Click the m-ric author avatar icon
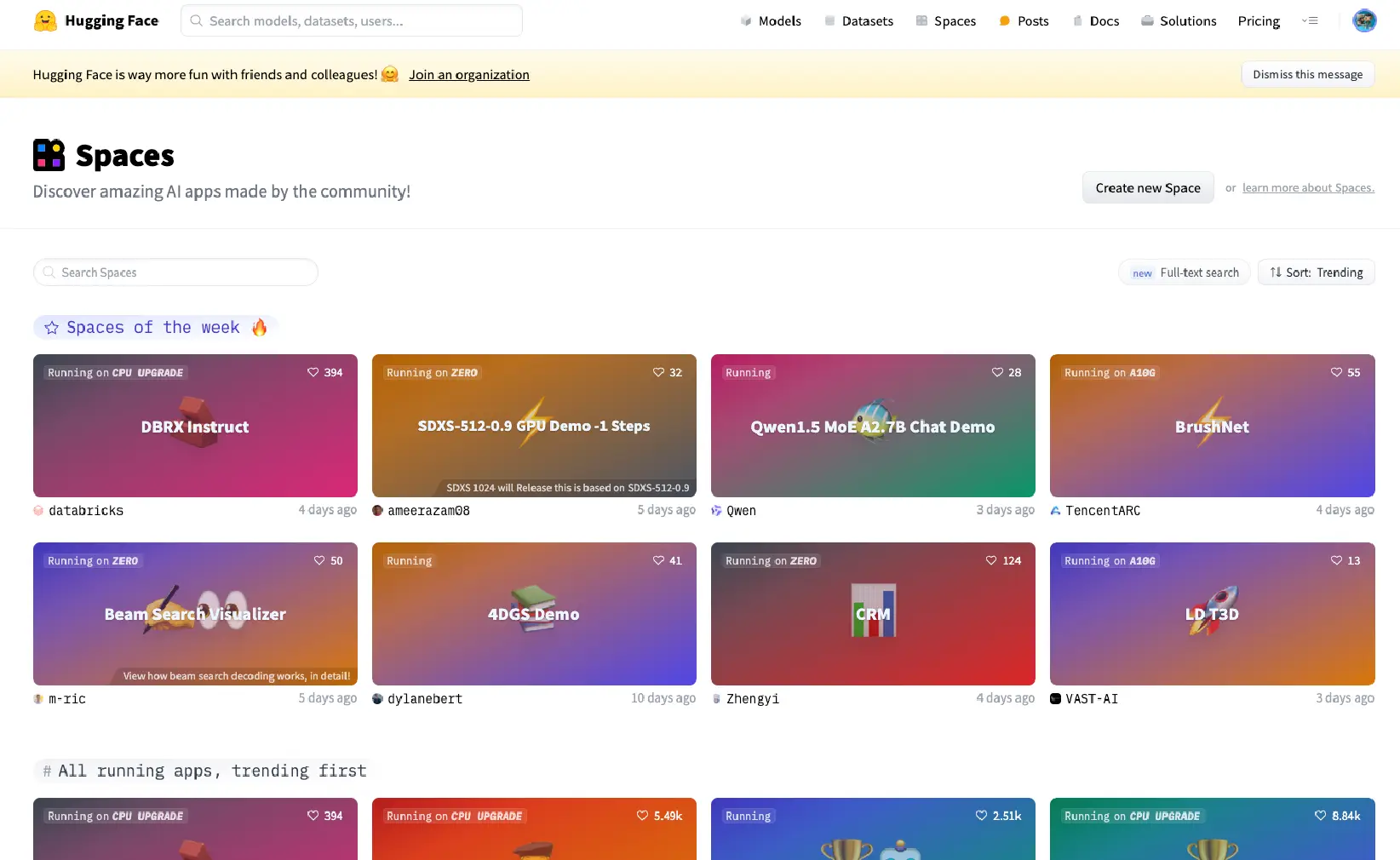The height and width of the screenshot is (860, 1400). click(x=38, y=699)
